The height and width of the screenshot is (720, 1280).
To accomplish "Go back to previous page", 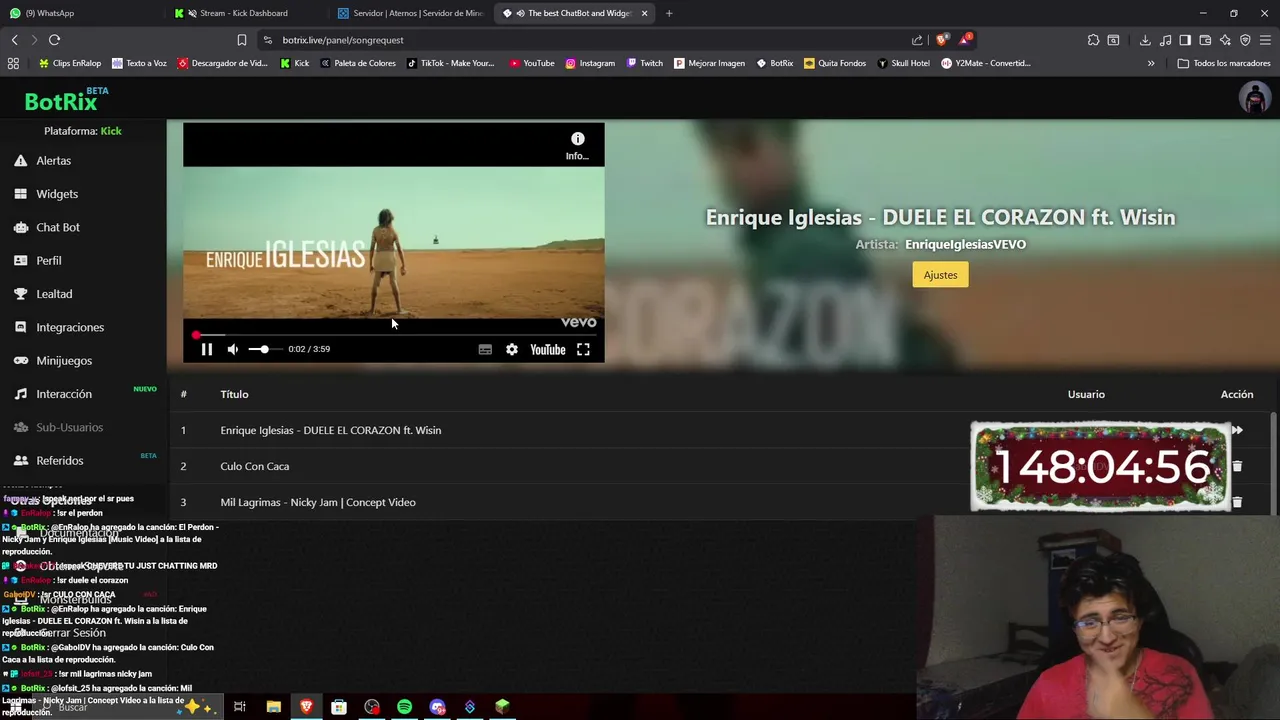I will pos(14,40).
